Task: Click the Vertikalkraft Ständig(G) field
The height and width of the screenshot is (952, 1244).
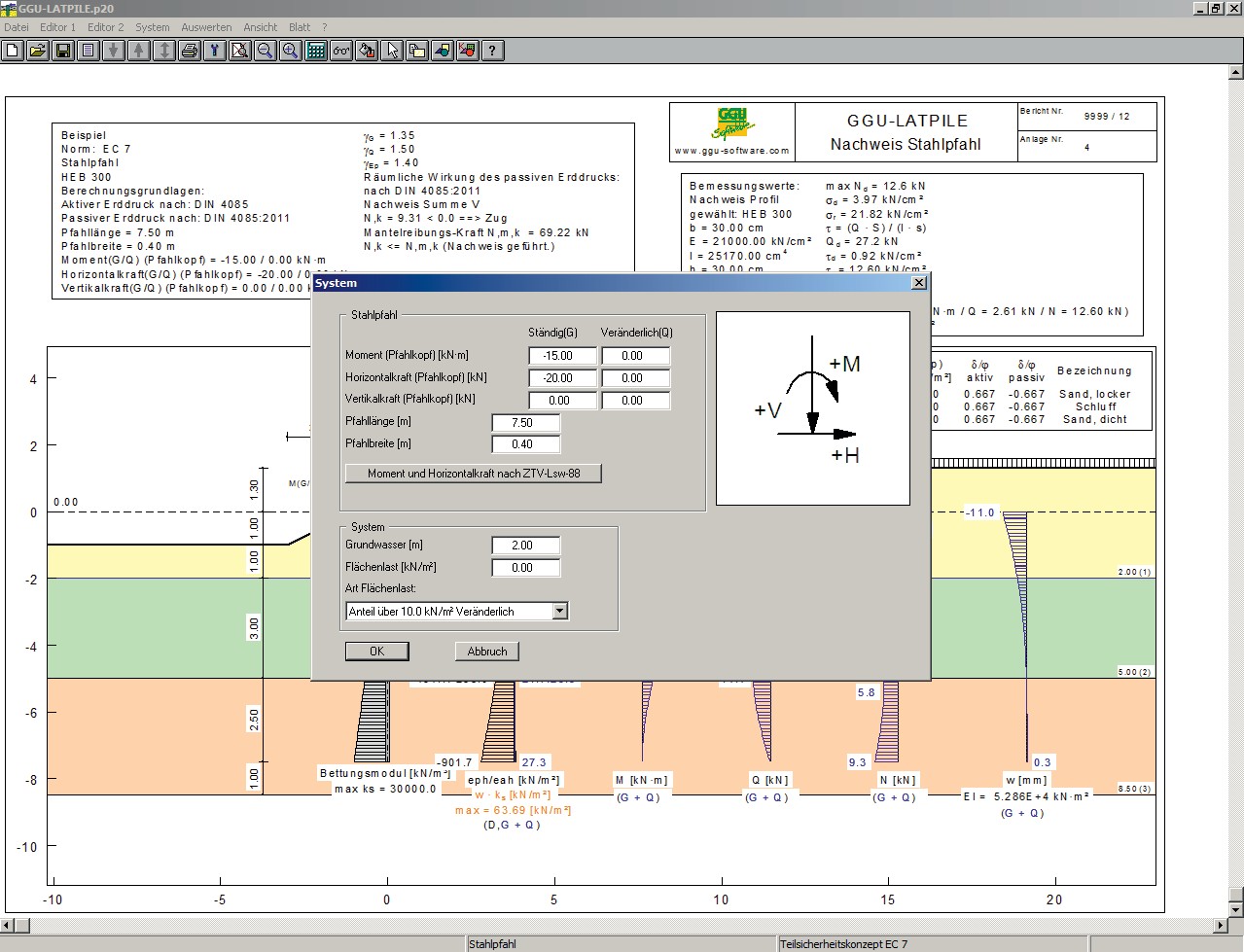Action: 563,401
